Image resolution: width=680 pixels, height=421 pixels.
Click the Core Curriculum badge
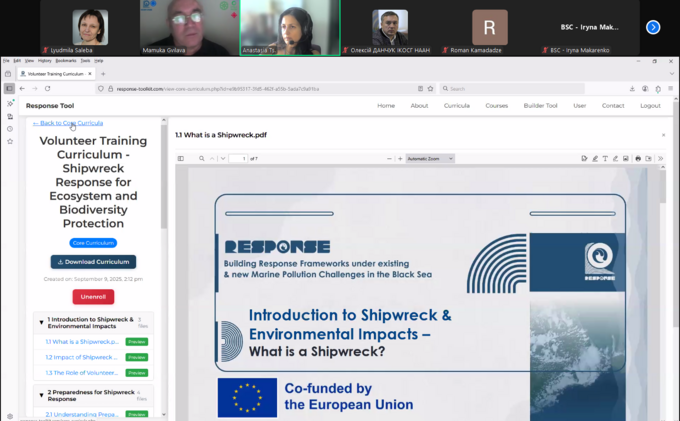(93, 243)
